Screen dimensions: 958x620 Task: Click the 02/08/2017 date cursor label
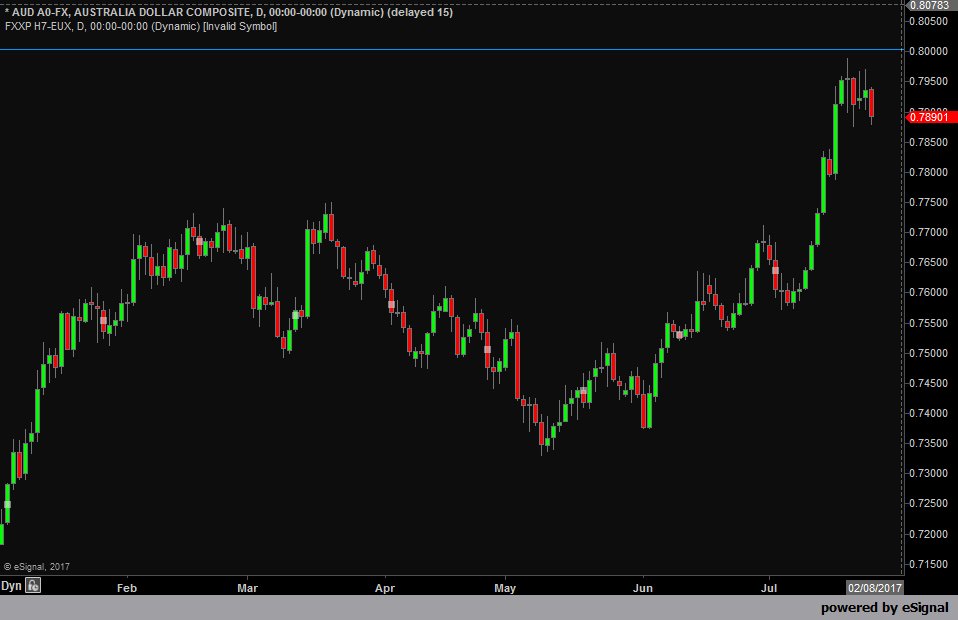[x=874, y=588]
